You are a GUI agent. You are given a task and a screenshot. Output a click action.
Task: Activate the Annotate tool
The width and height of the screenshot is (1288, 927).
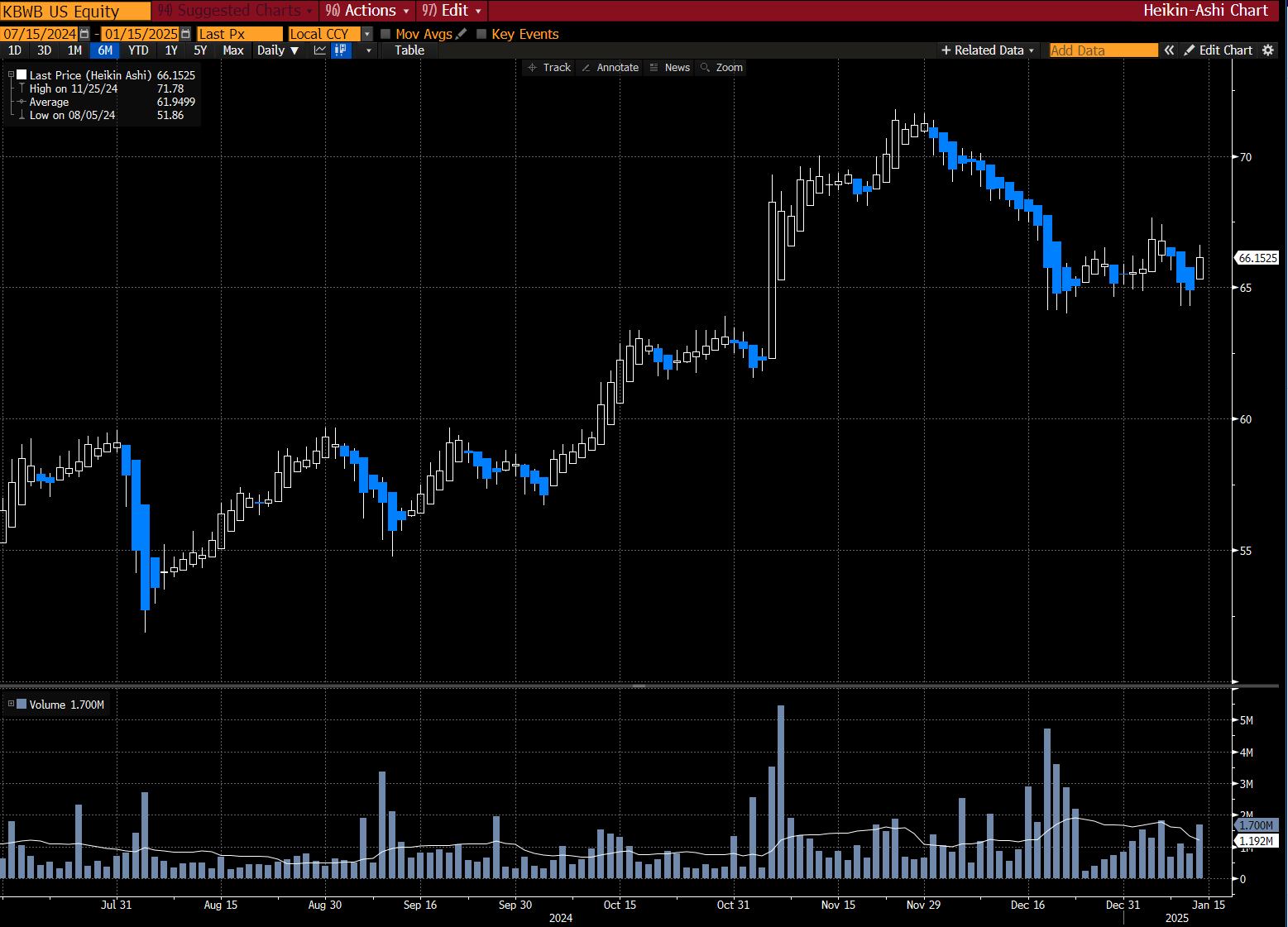tap(610, 68)
